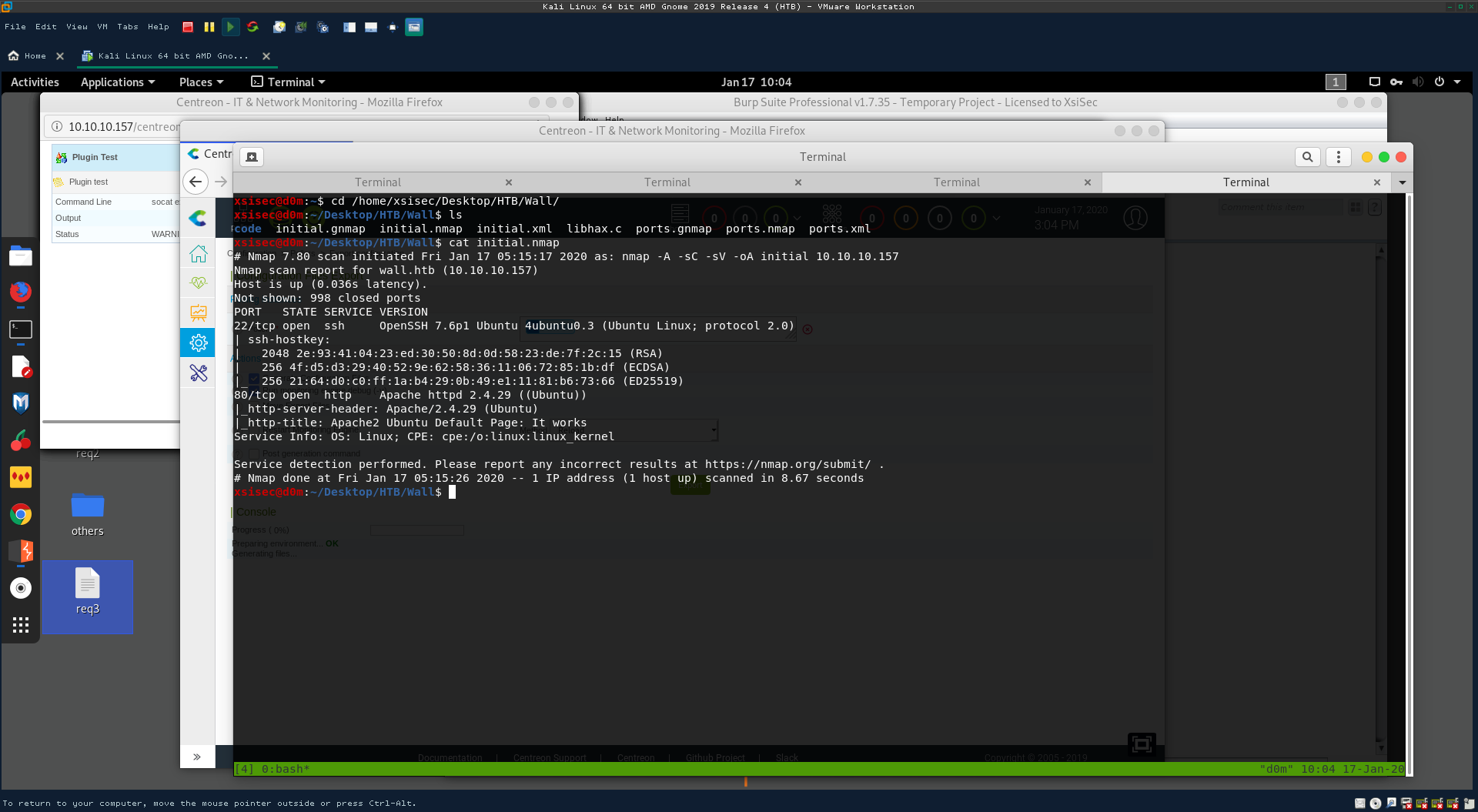Click the workspace 1 indicator

[x=1336, y=82]
